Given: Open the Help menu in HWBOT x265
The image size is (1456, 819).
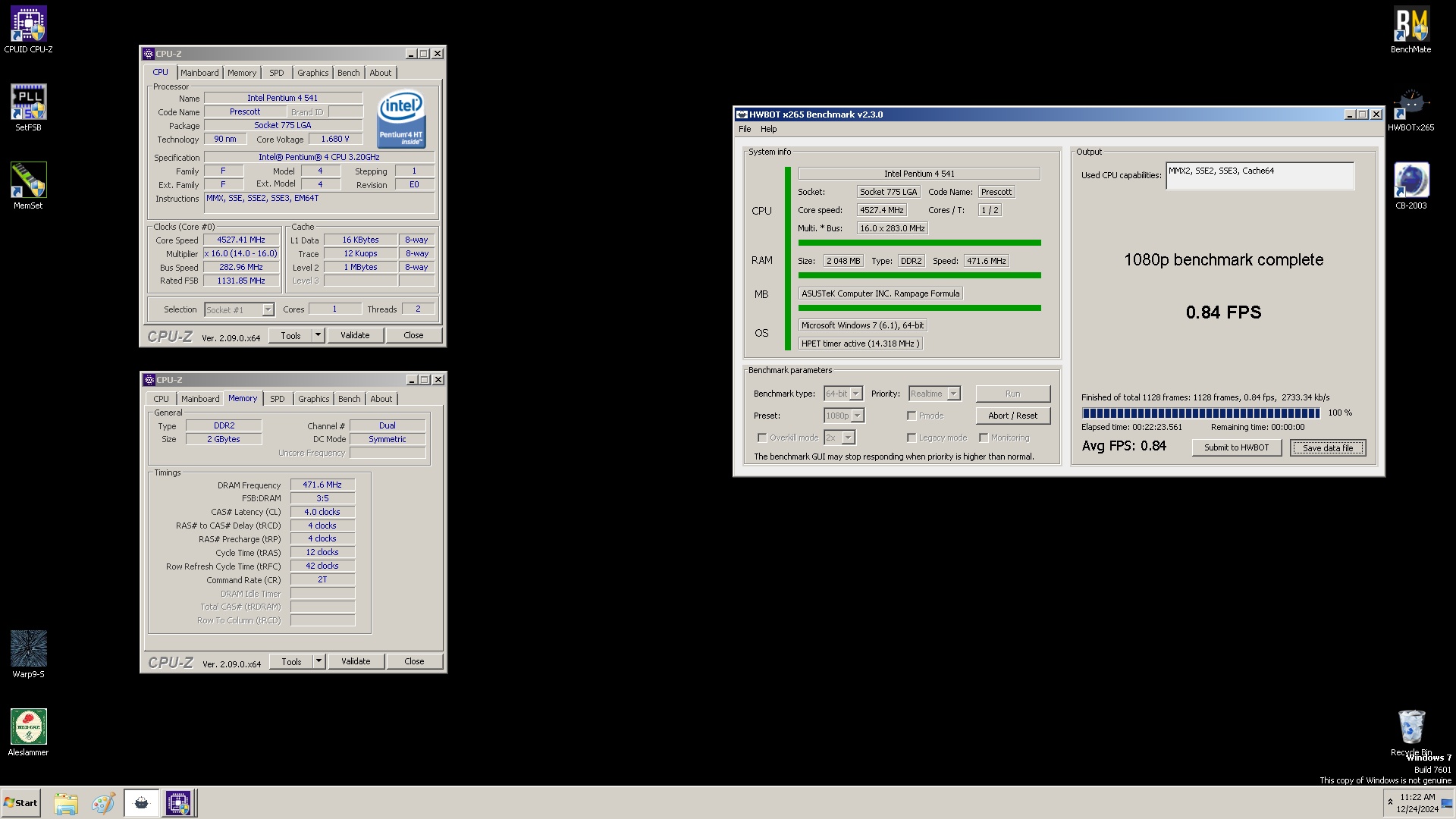Looking at the screenshot, I should pyautogui.click(x=769, y=129).
